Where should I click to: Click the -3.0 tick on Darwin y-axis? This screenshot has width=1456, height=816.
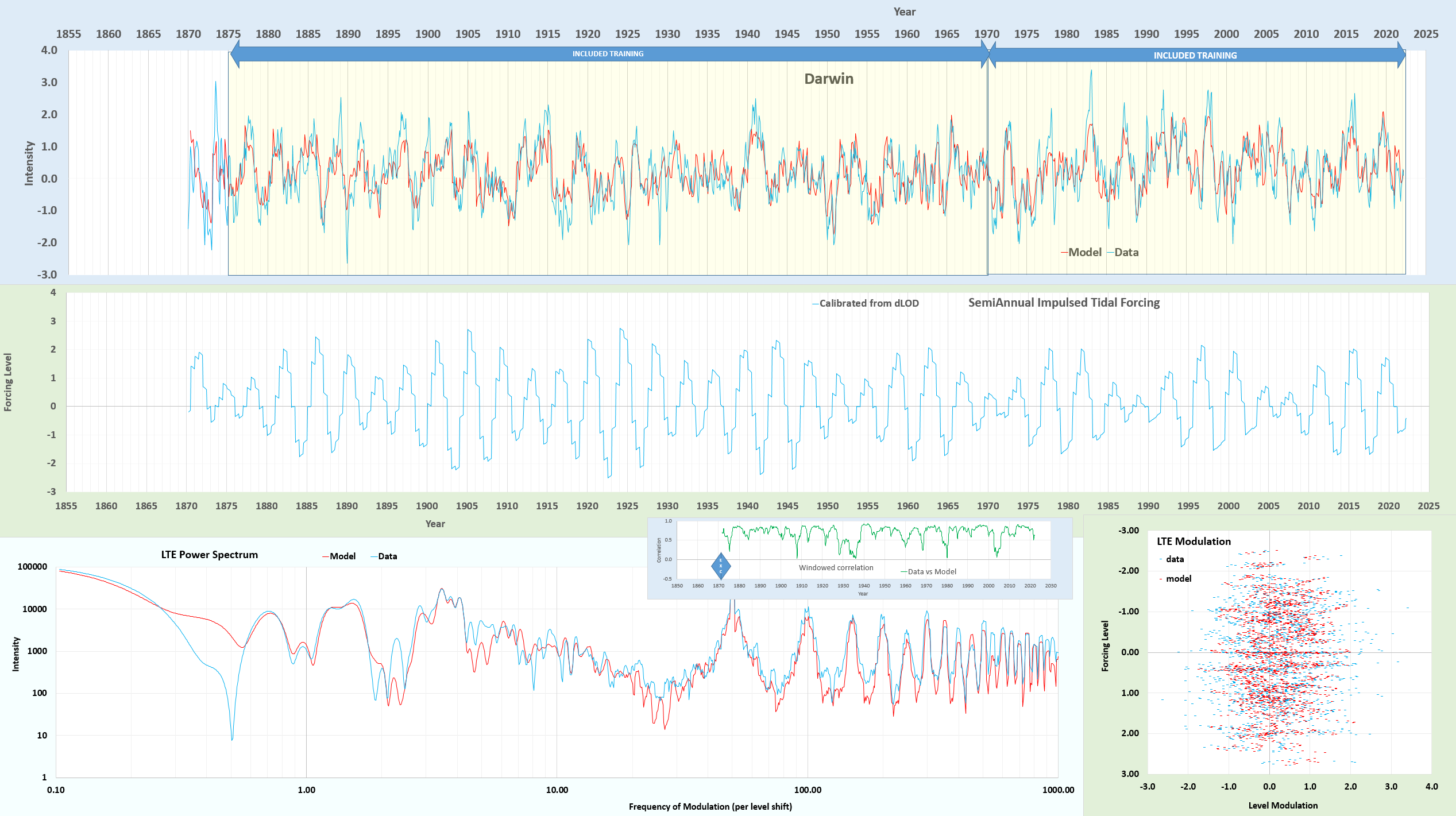tap(47, 274)
